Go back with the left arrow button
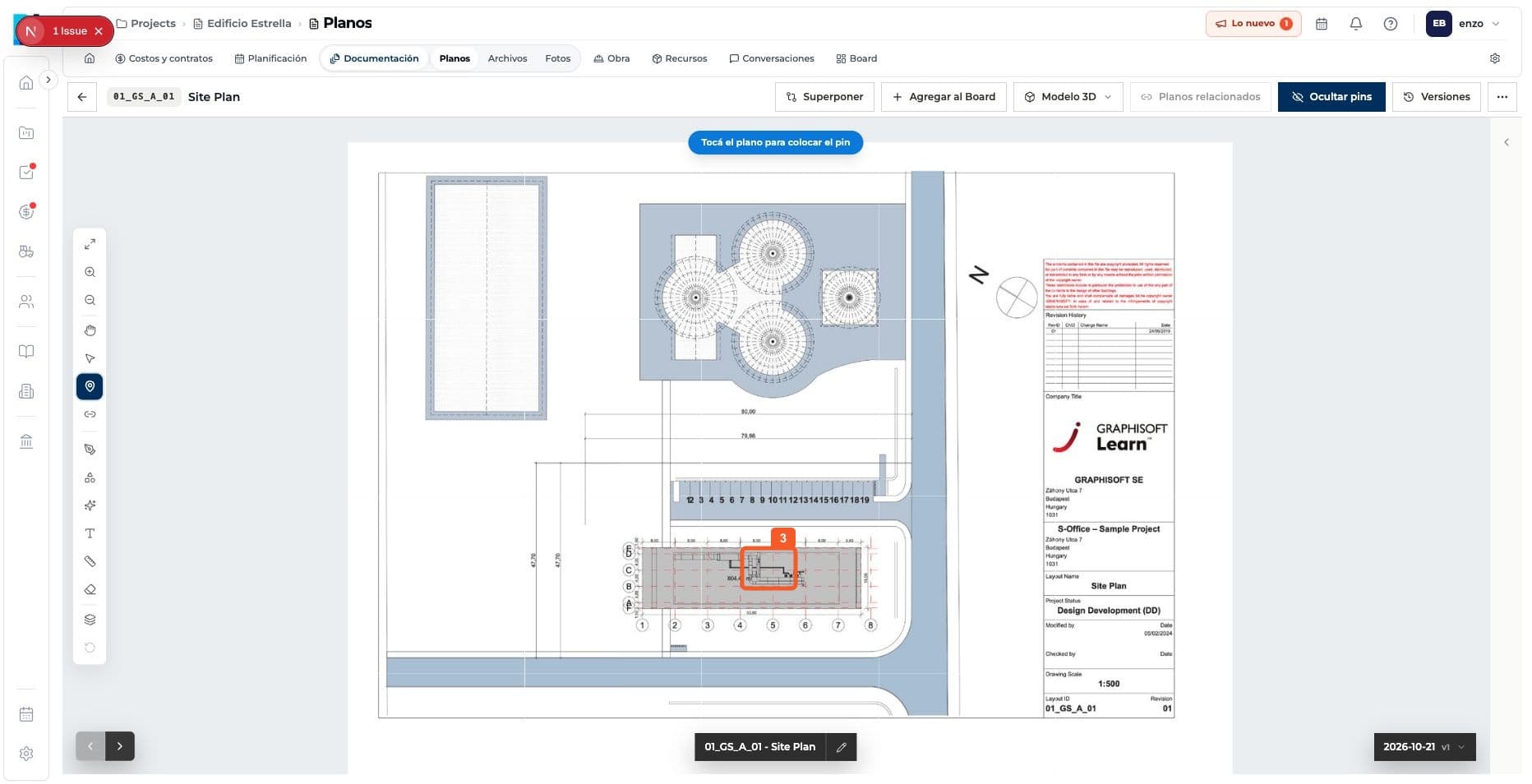 click(82, 97)
